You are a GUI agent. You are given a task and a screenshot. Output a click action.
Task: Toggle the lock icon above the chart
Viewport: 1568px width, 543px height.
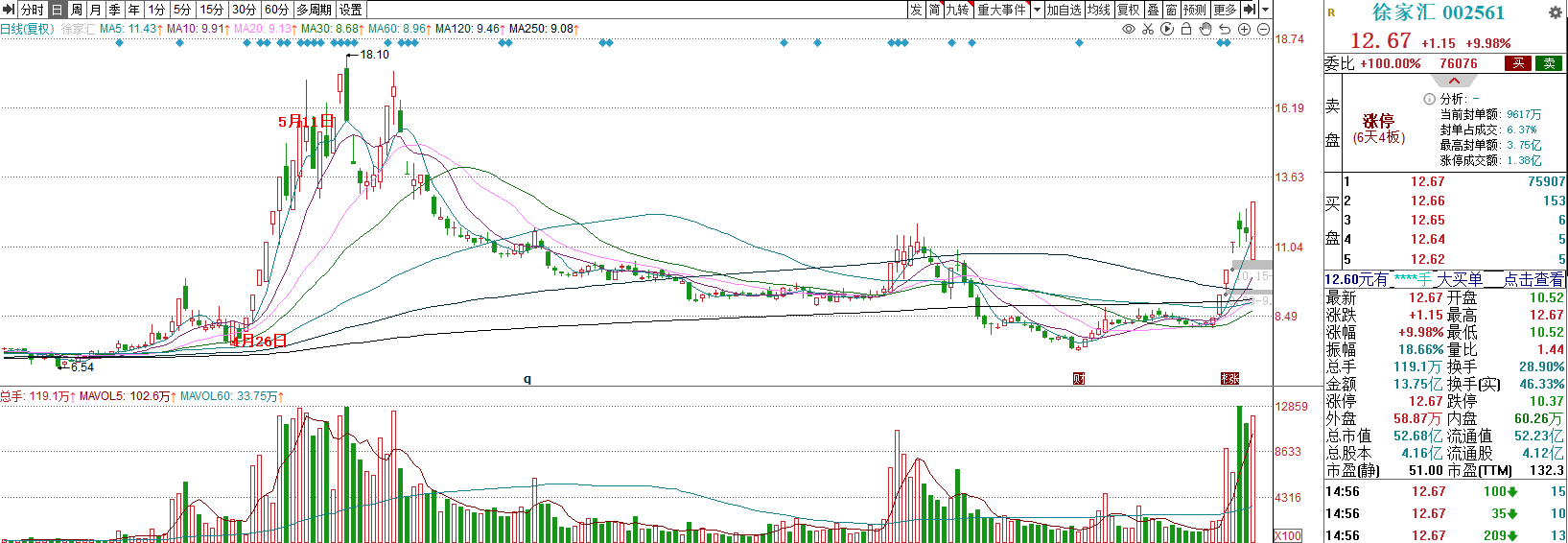tap(1186, 29)
